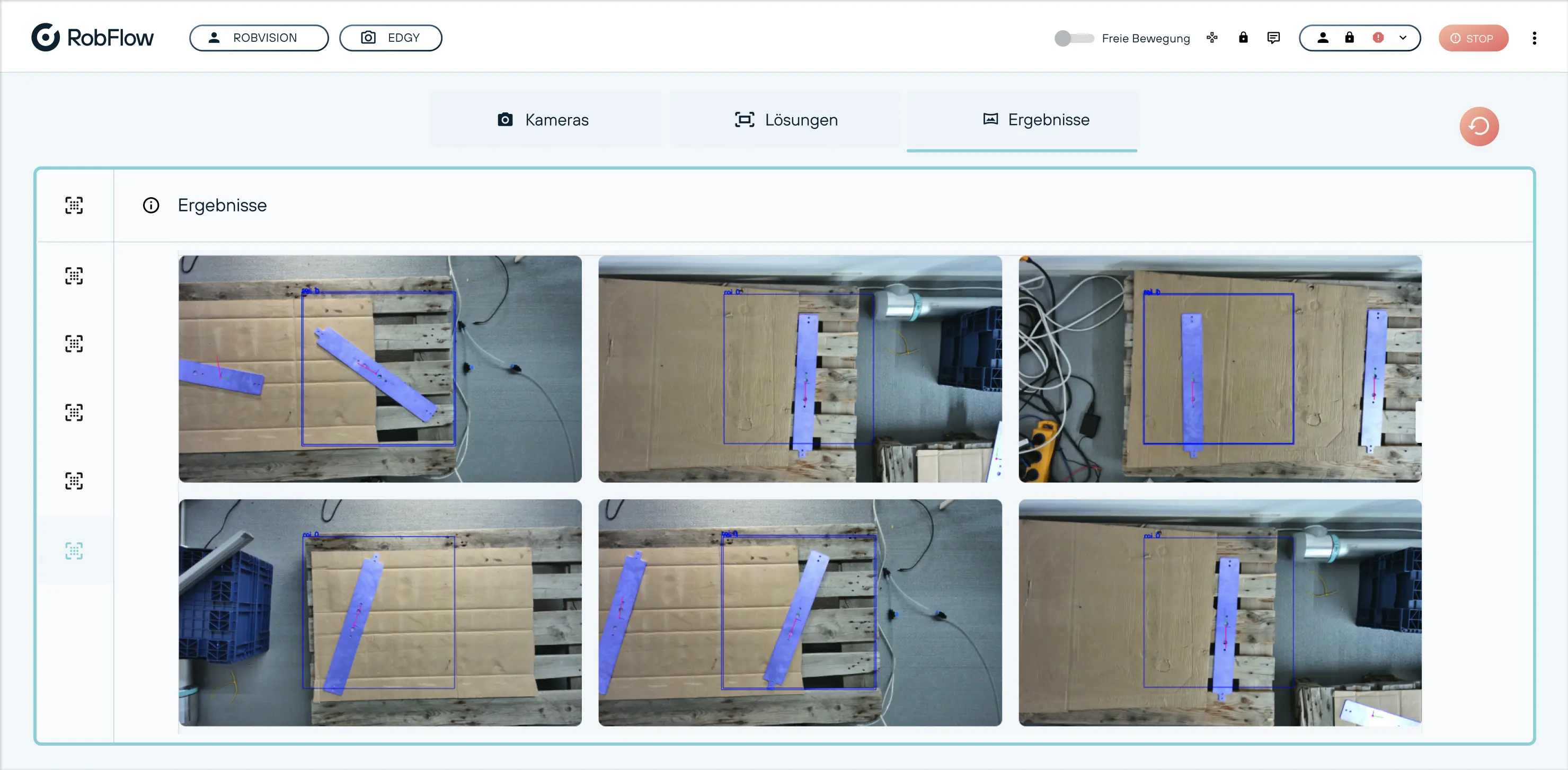Open the Ergebnisse tab
This screenshot has width=1568, height=770.
(x=1037, y=120)
